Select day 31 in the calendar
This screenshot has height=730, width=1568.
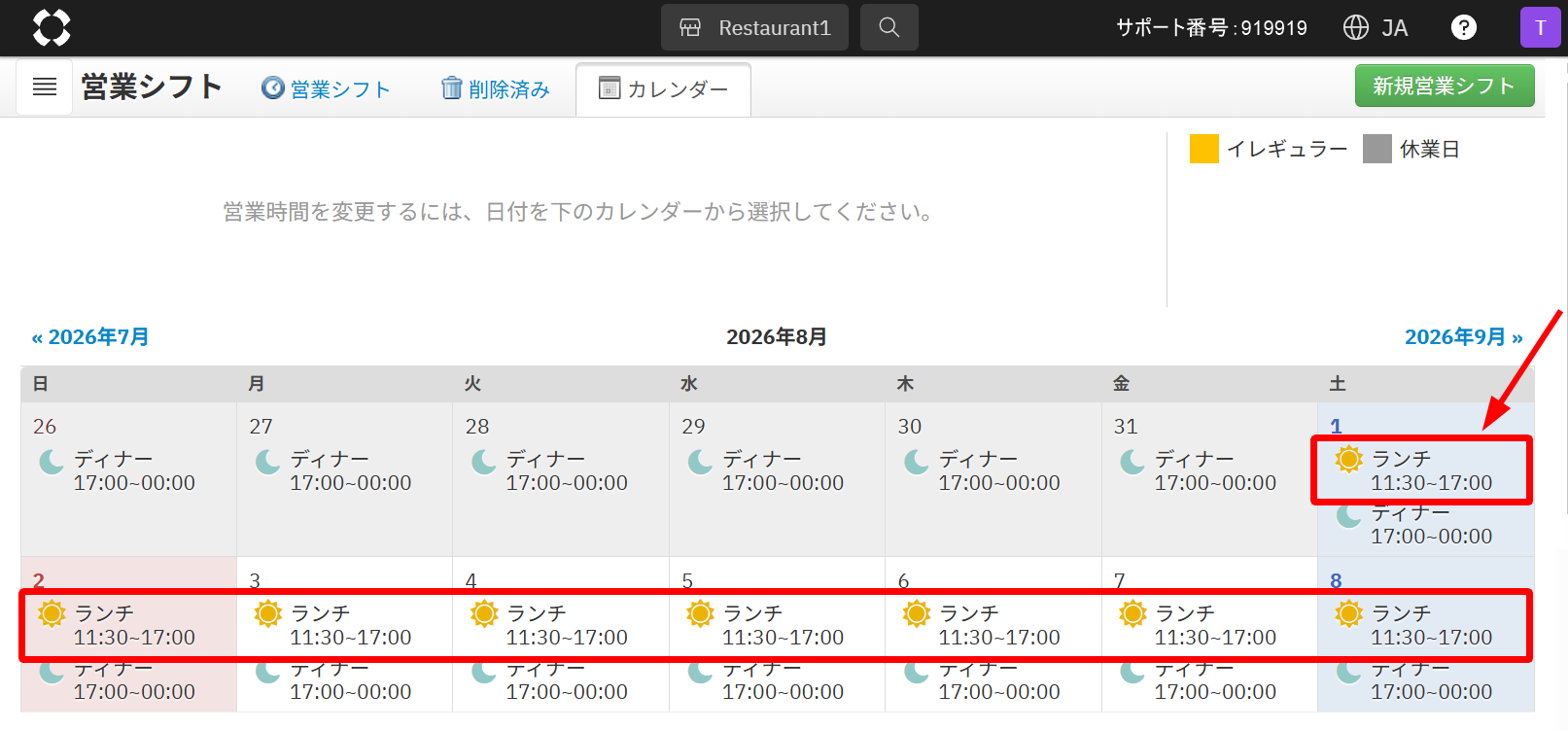point(1125,426)
